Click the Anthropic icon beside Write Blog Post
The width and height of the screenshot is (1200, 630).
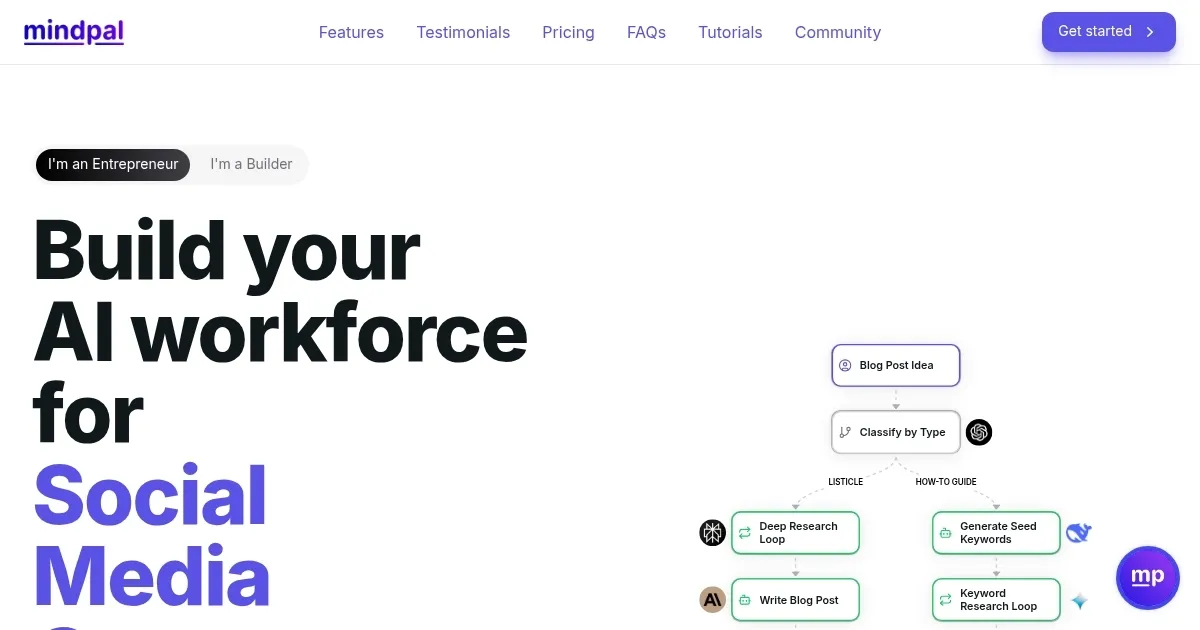click(x=712, y=599)
